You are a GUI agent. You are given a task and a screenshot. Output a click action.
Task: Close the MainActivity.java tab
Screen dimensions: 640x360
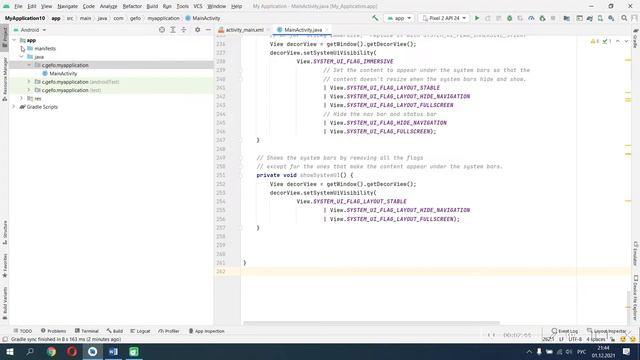[327, 30]
